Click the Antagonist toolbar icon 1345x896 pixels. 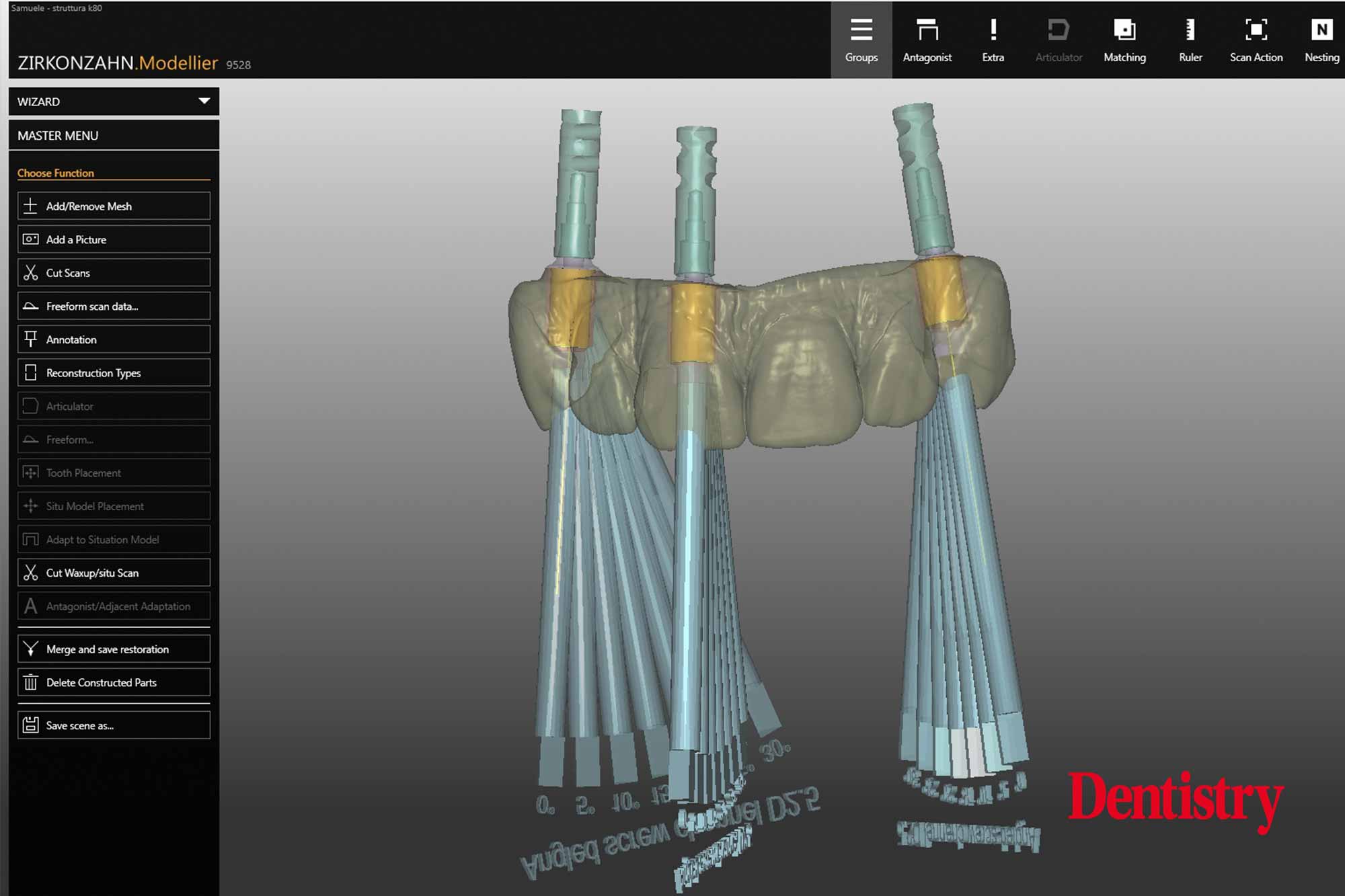(927, 30)
